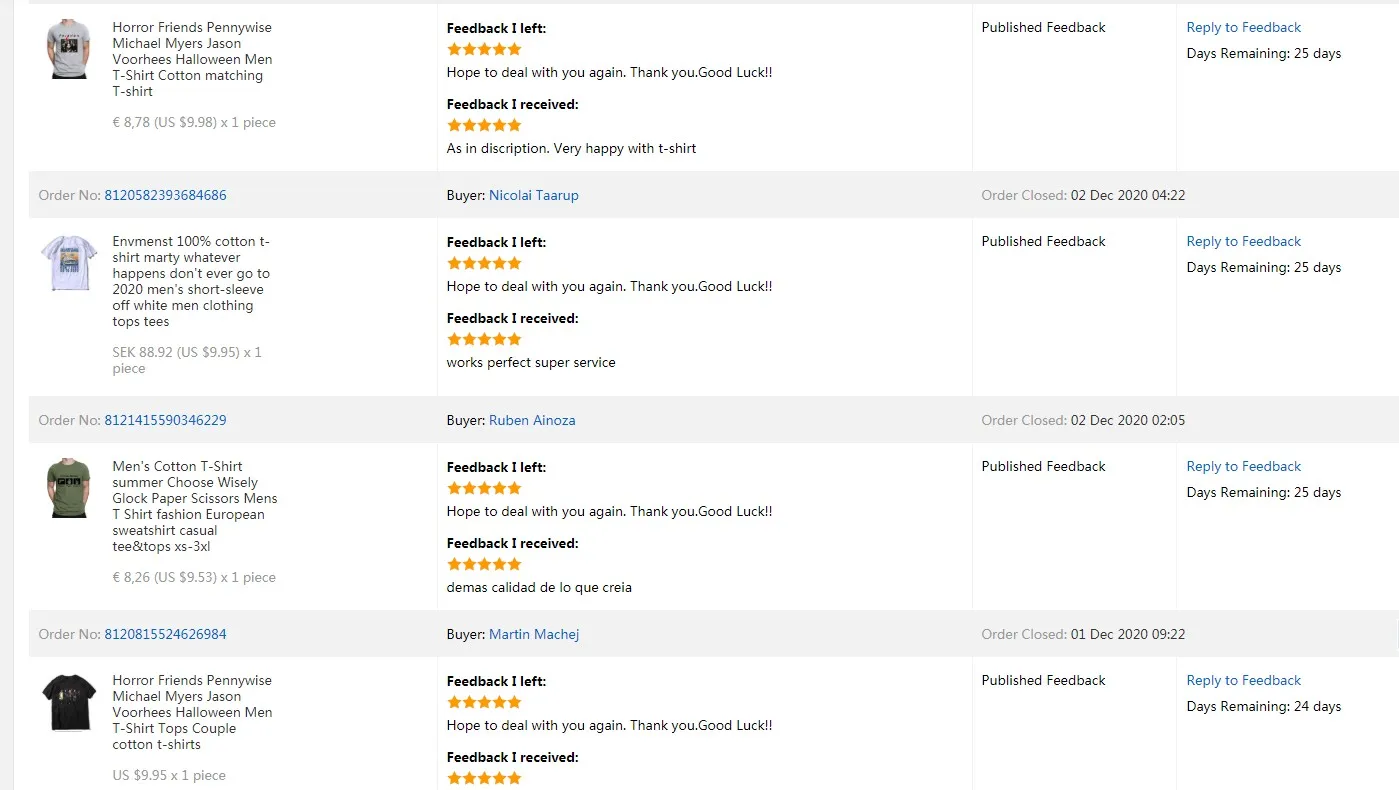Click star rating above 'demas calidad' comment
Image resolution: width=1399 pixels, height=790 pixels.
[484, 564]
